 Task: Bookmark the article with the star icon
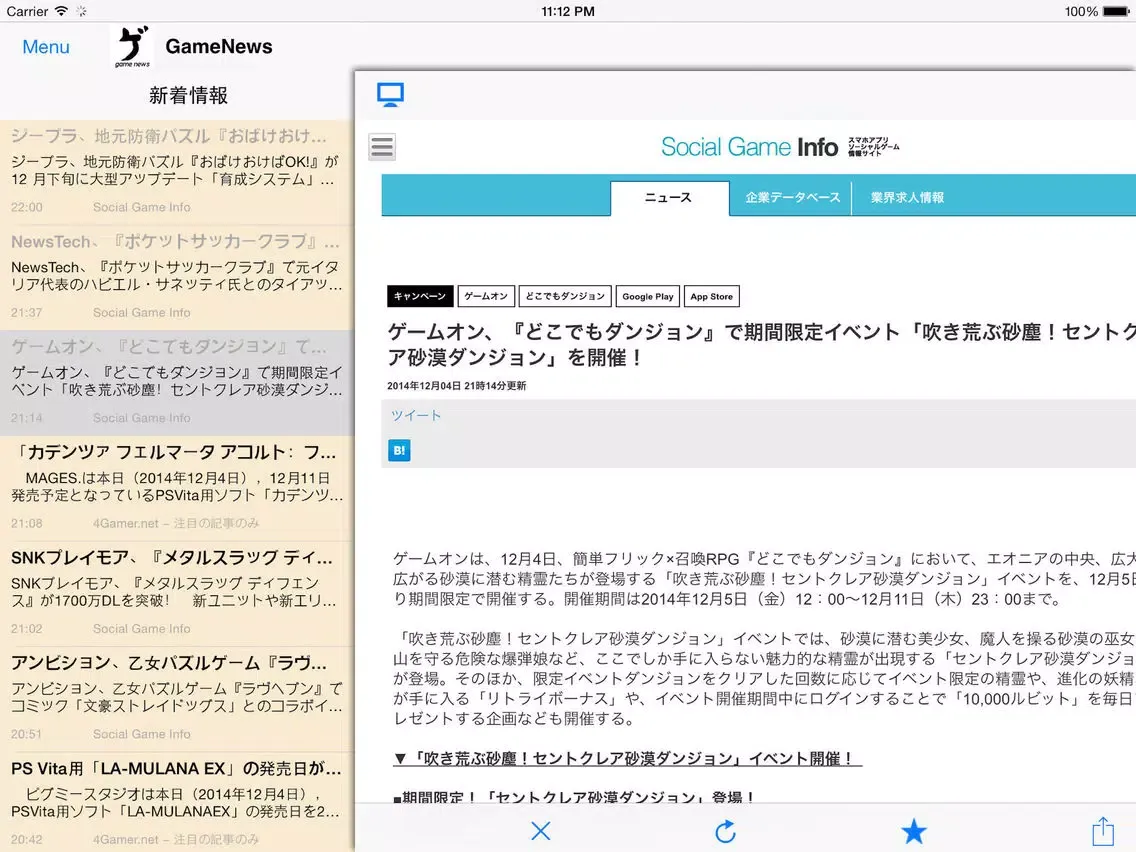[x=913, y=830]
